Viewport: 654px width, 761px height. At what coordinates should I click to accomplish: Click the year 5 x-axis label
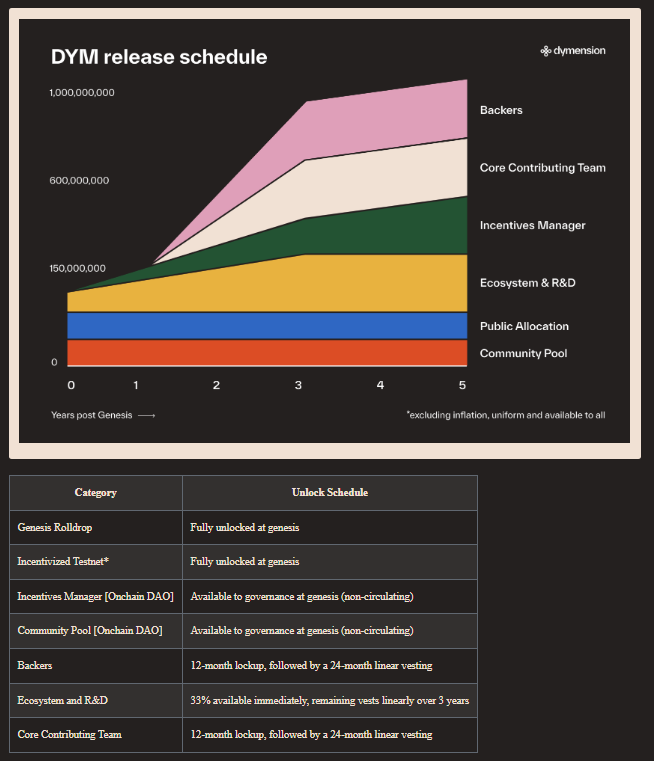point(462,385)
